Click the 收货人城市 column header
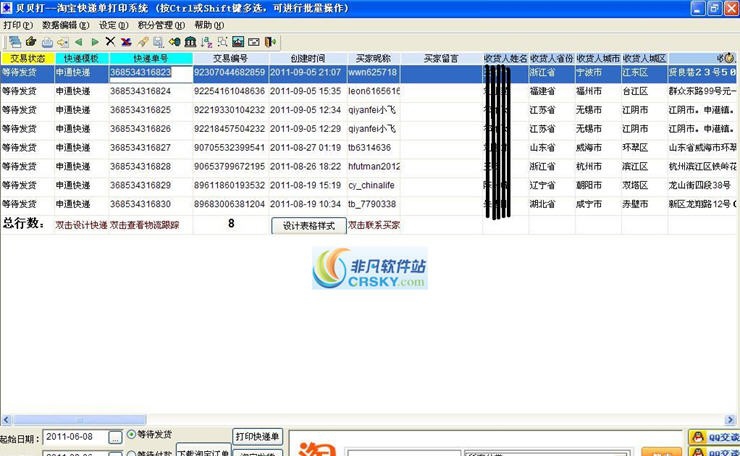The width and height of the screenshot is (740, 456). click(x=598, y=59)
